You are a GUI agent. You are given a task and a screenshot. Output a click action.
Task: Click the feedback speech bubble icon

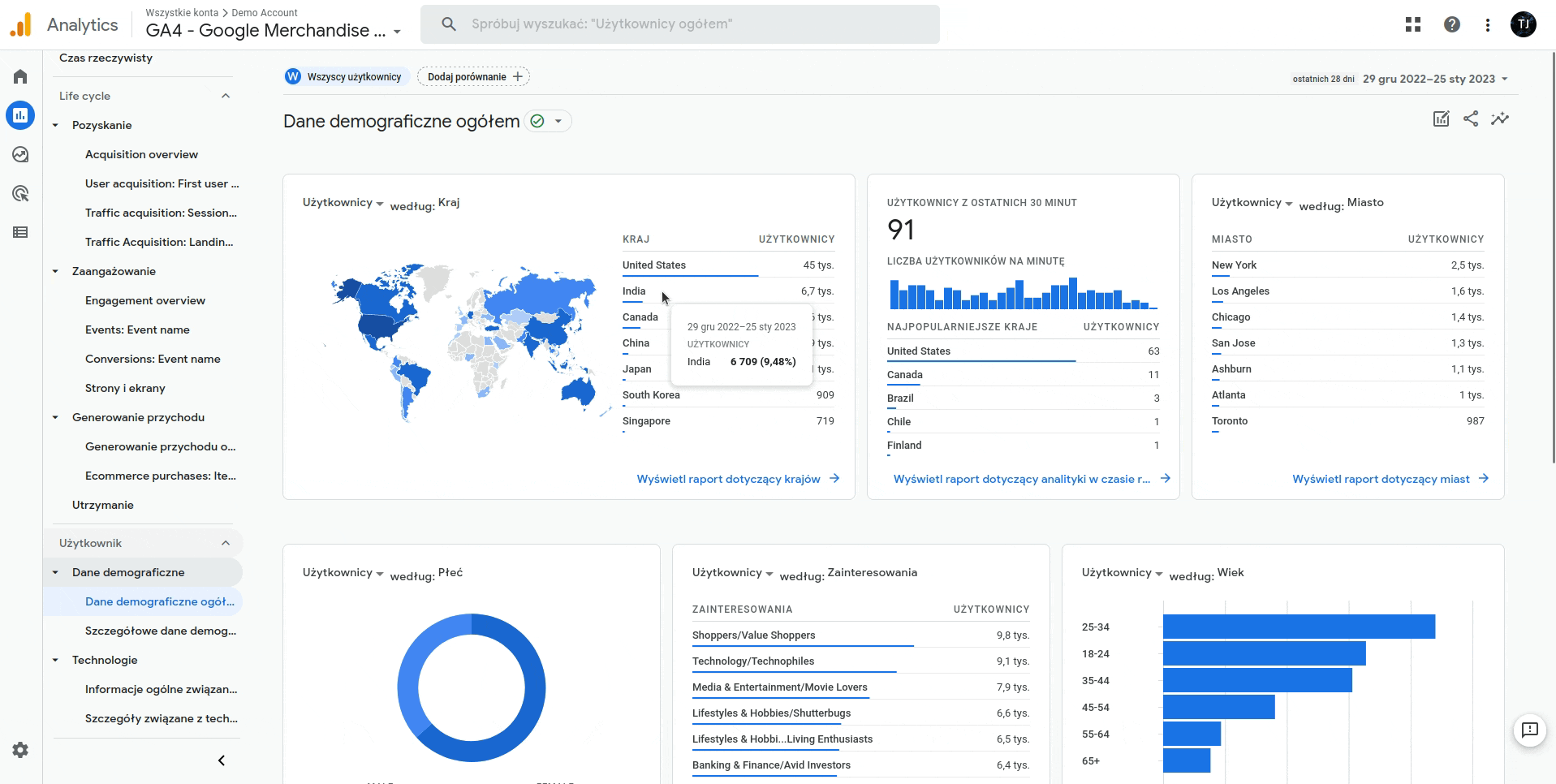1530,730
